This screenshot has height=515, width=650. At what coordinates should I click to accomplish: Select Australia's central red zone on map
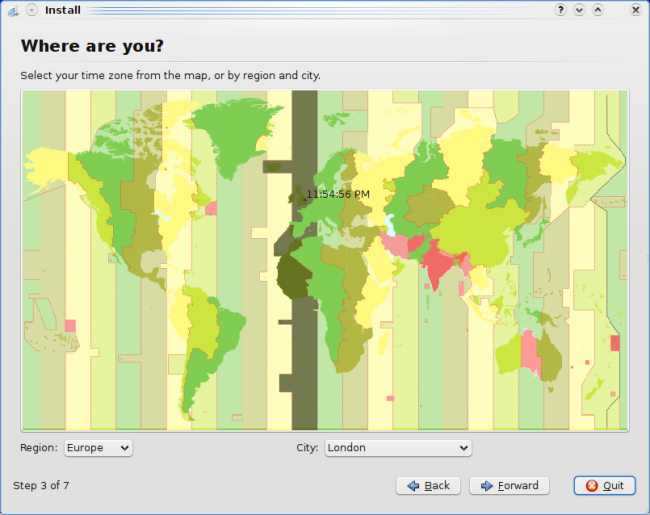click(529, 352)
